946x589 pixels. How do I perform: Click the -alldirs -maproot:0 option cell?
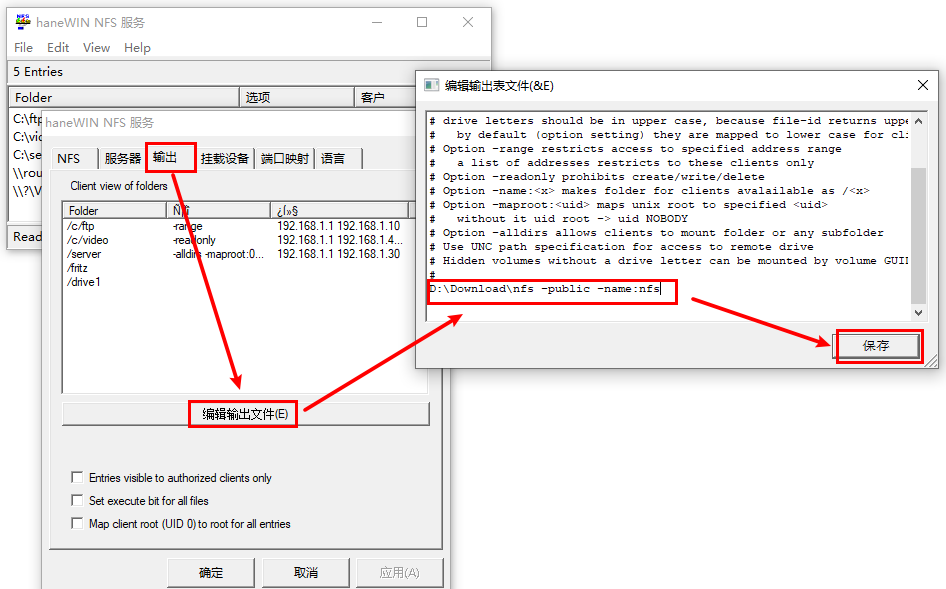(x=218, y=254)
